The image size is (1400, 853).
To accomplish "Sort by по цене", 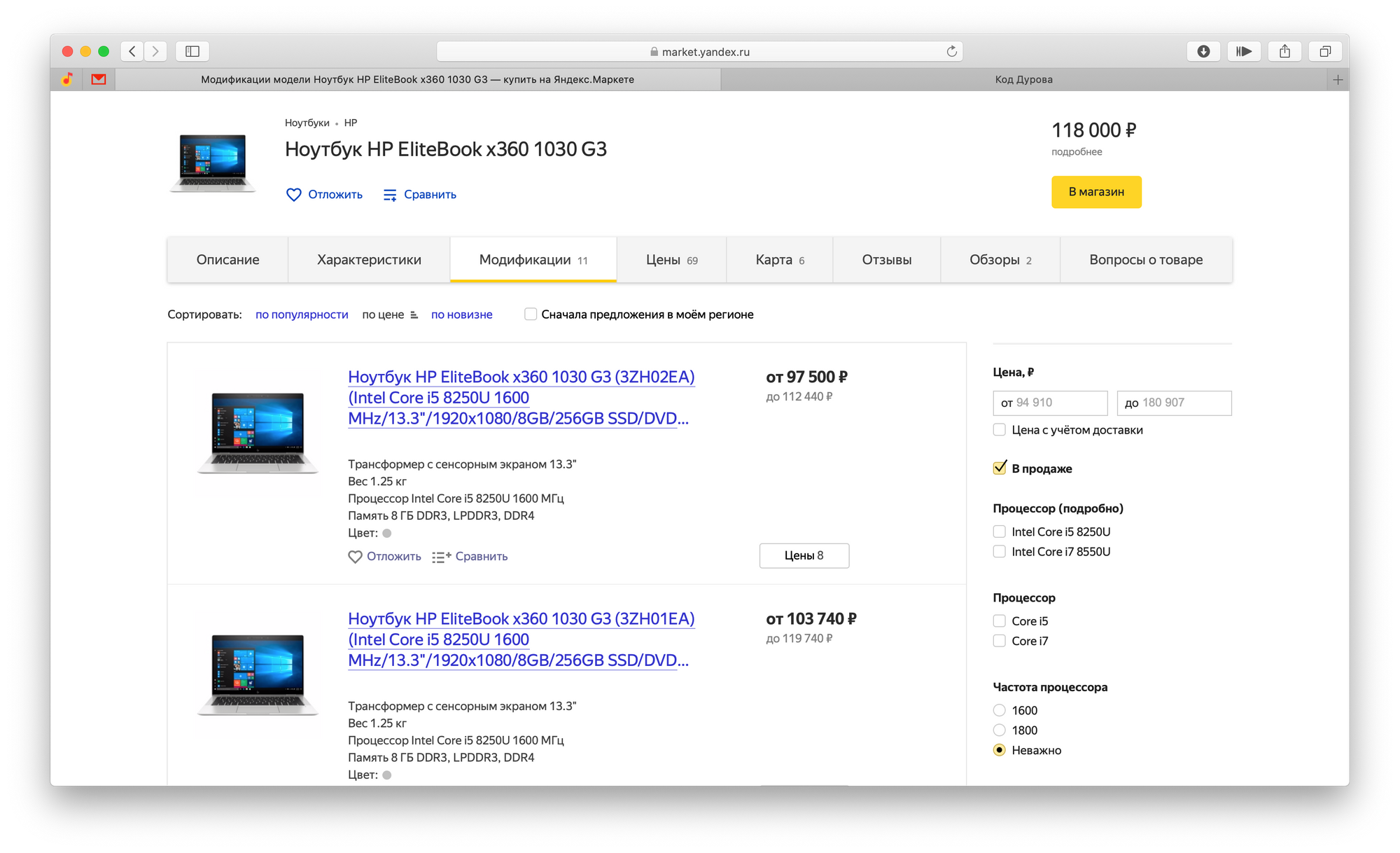I will click(383, 314).
